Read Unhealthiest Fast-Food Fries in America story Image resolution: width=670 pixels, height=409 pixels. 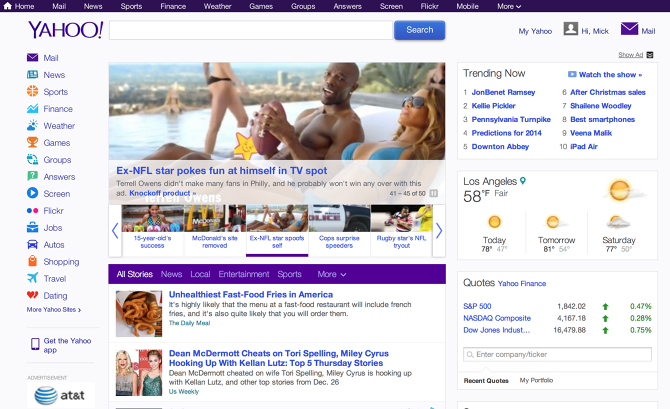[250, 294]
